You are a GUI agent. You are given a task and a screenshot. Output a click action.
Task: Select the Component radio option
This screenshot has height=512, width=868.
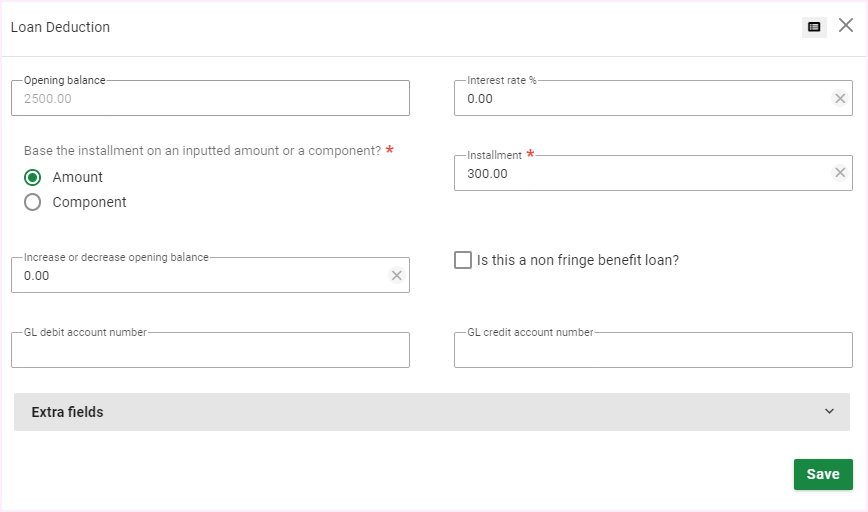pos(33,202)
